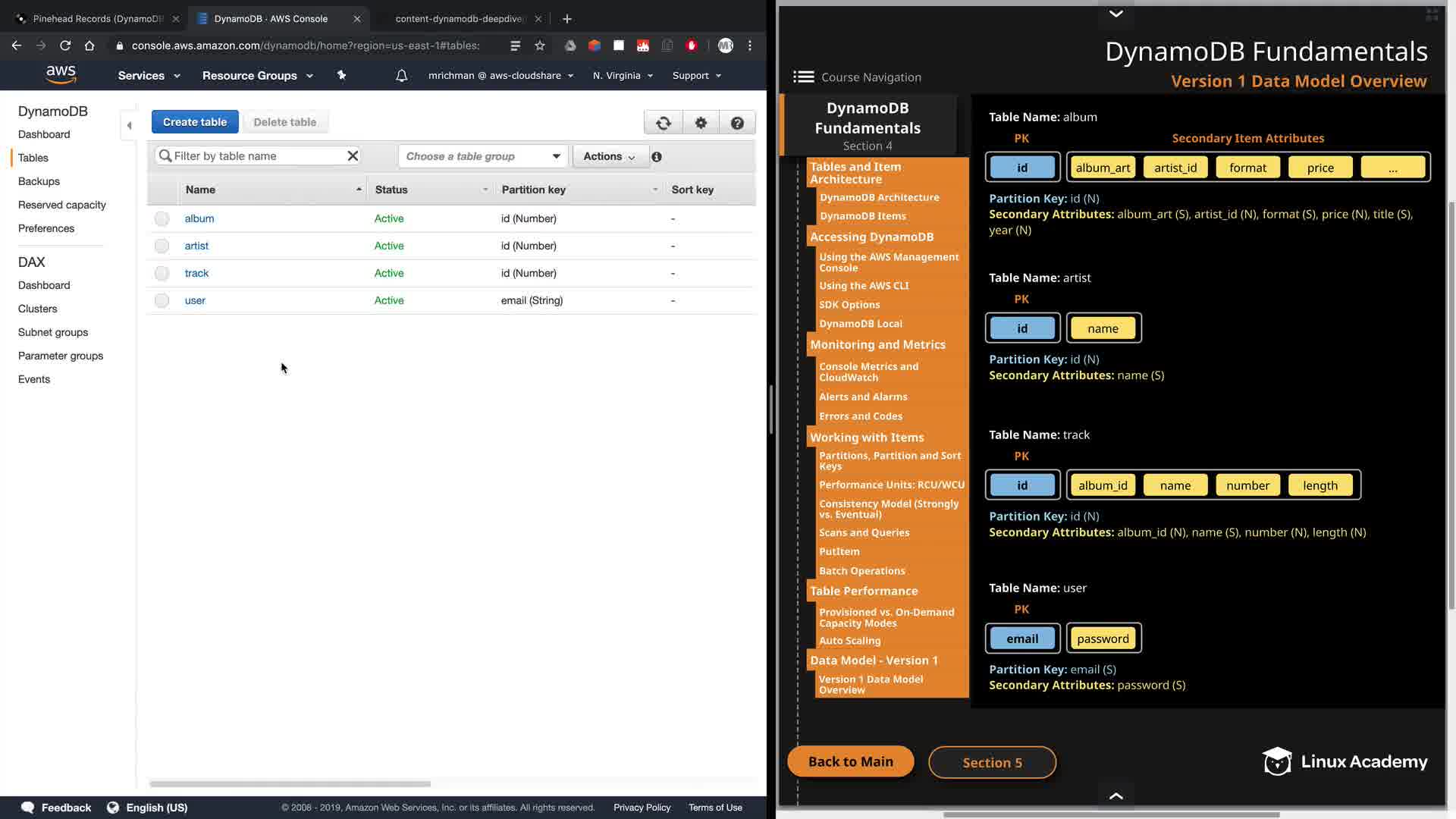
Task: Click the help question mark icon
Action: [737, 123]
